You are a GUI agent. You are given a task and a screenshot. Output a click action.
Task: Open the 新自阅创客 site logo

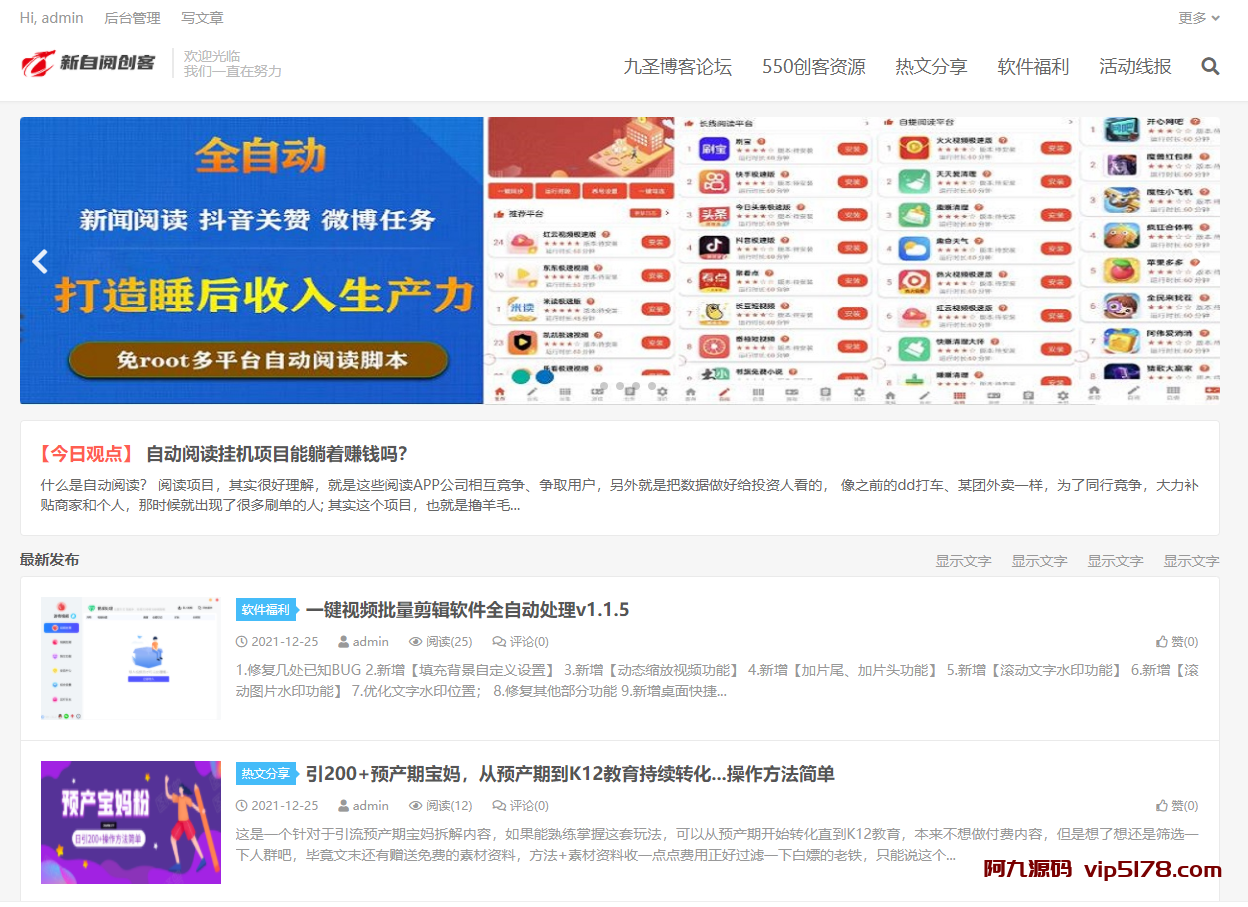tap(89, 63)
